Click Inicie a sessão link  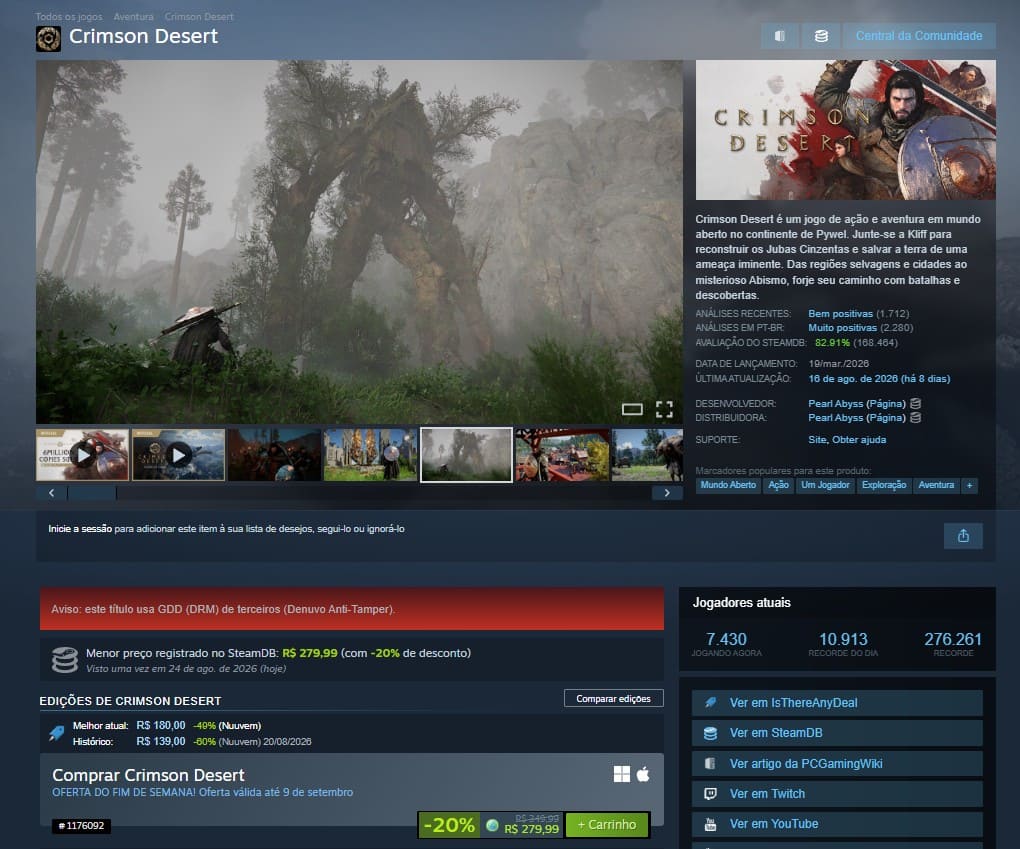point(80,529)
